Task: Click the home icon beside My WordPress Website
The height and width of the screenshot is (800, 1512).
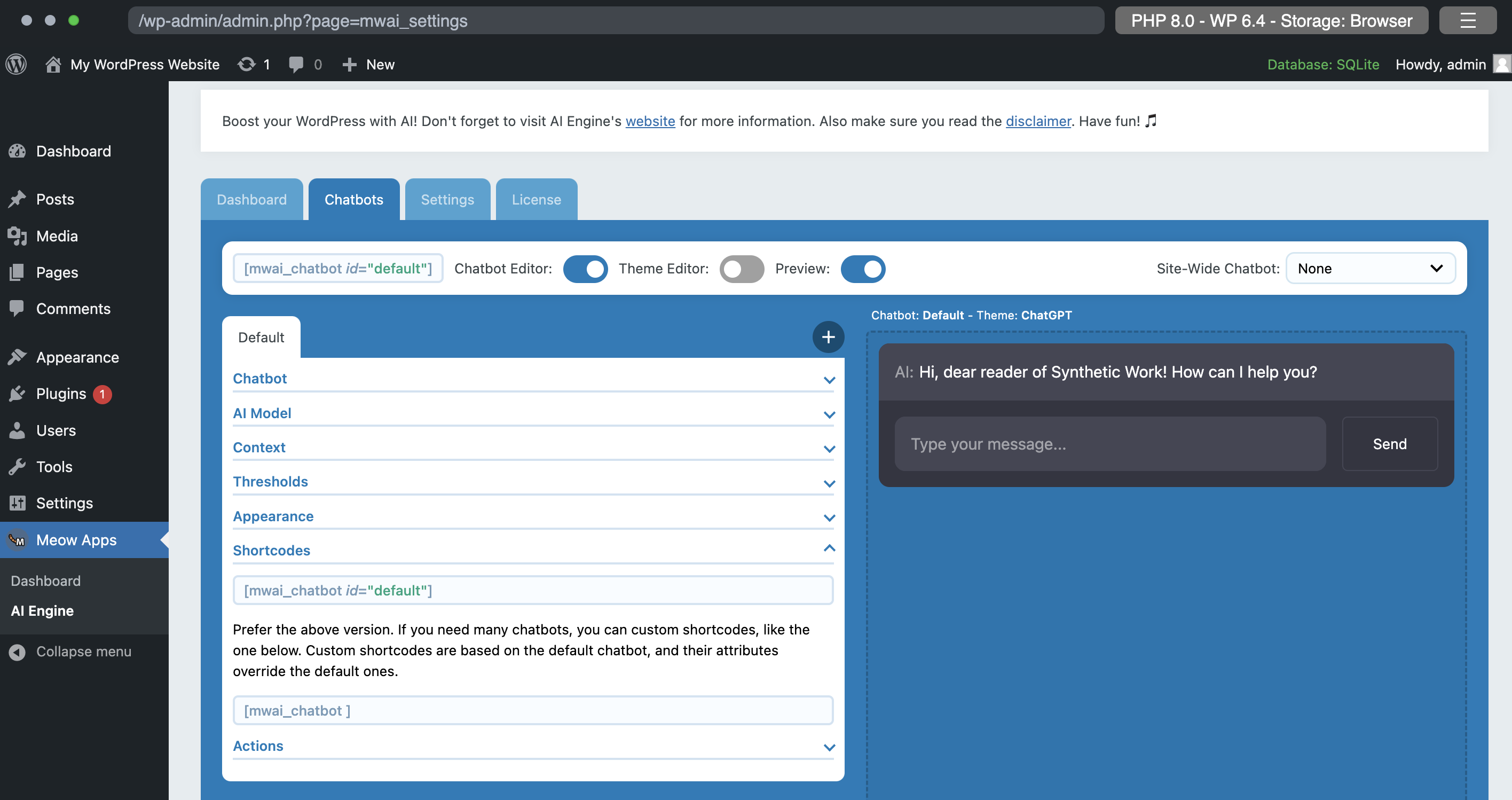Action: (53, 64)
